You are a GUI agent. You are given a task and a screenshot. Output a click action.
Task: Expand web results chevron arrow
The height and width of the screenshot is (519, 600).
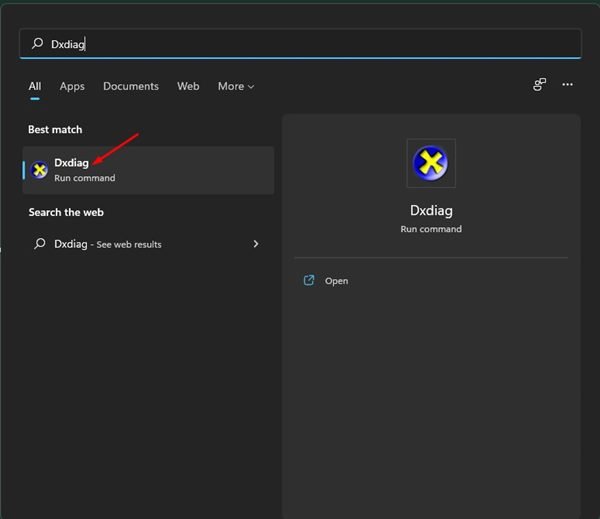tap(256, 244)
